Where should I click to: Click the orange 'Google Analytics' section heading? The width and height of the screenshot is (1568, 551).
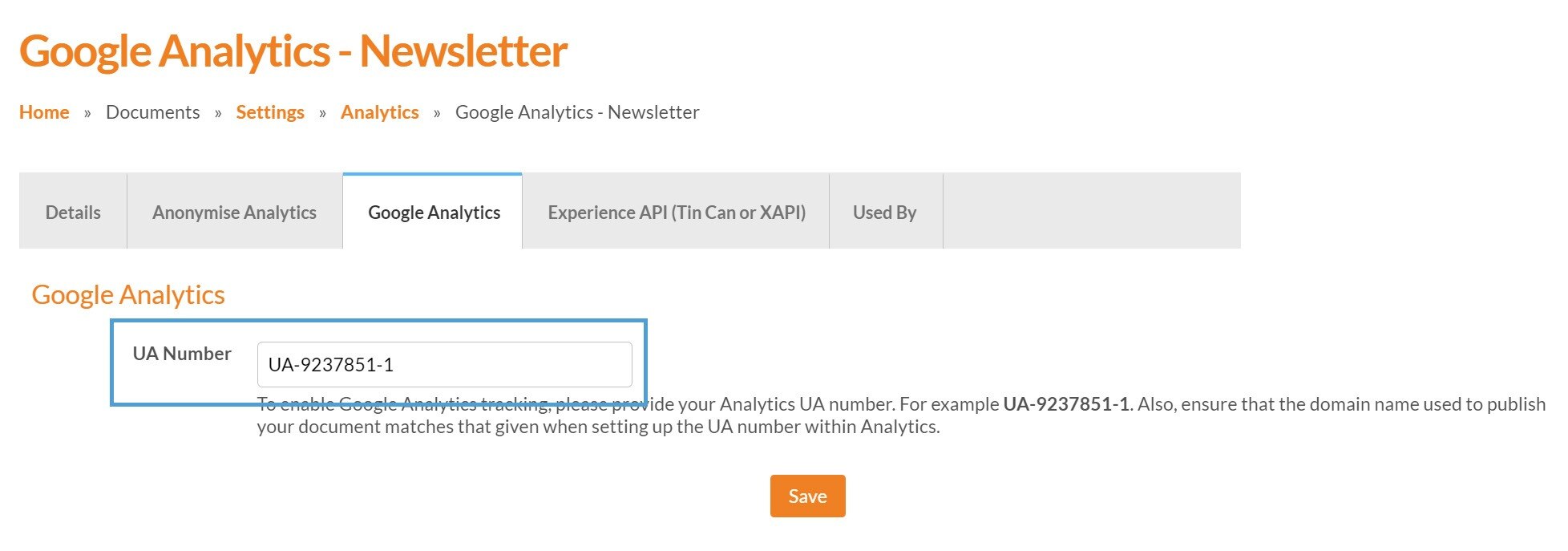pos(128,295)
